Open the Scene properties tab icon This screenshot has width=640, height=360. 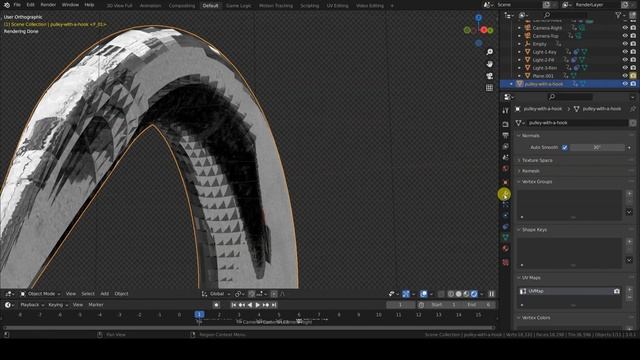point(505,157)
